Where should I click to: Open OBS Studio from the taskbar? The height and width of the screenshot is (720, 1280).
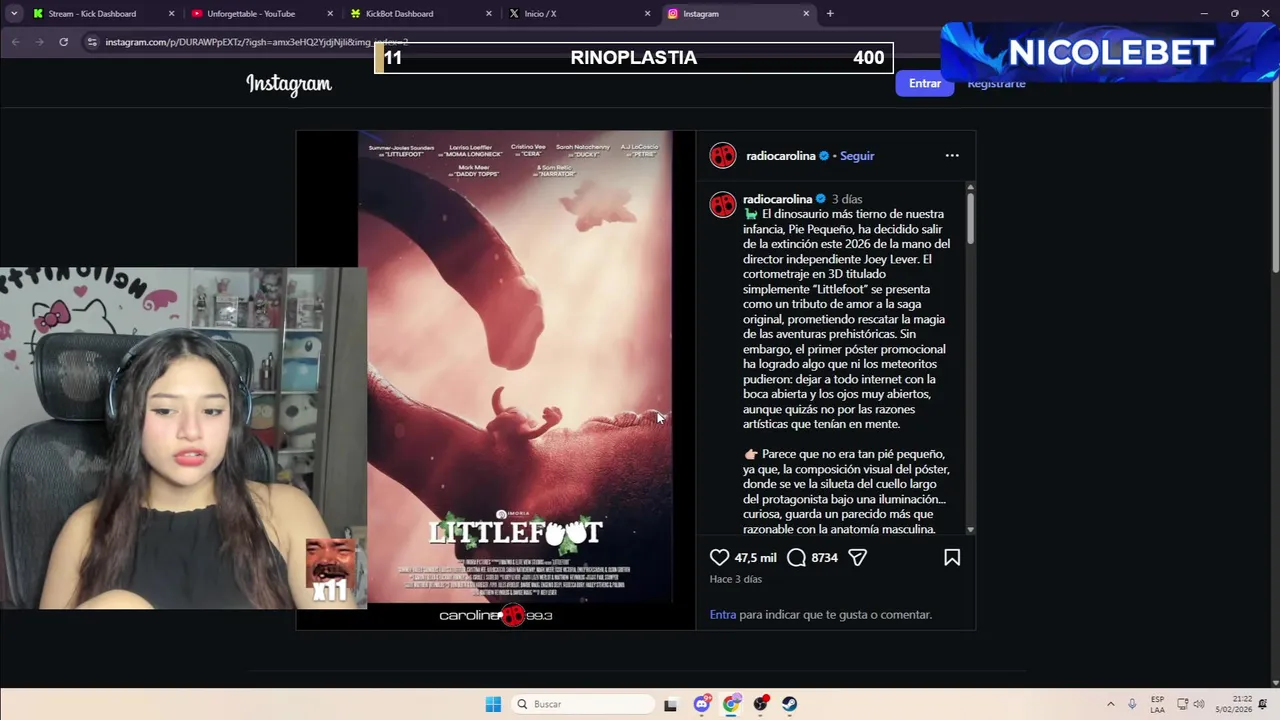tap(761, 704)
